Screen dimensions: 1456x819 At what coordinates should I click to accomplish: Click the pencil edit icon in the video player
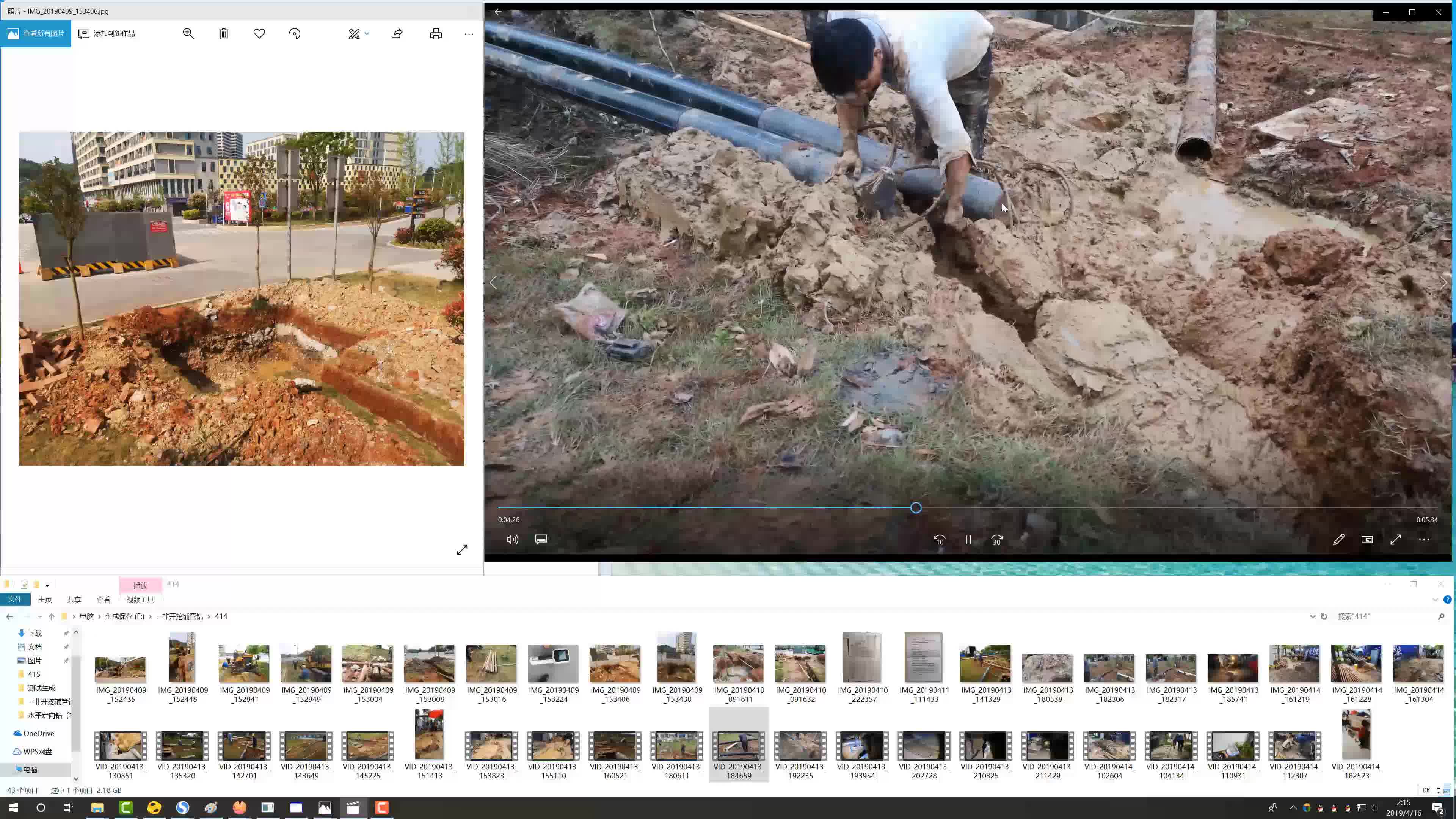pyautogui.click(x=1338, y=539)
